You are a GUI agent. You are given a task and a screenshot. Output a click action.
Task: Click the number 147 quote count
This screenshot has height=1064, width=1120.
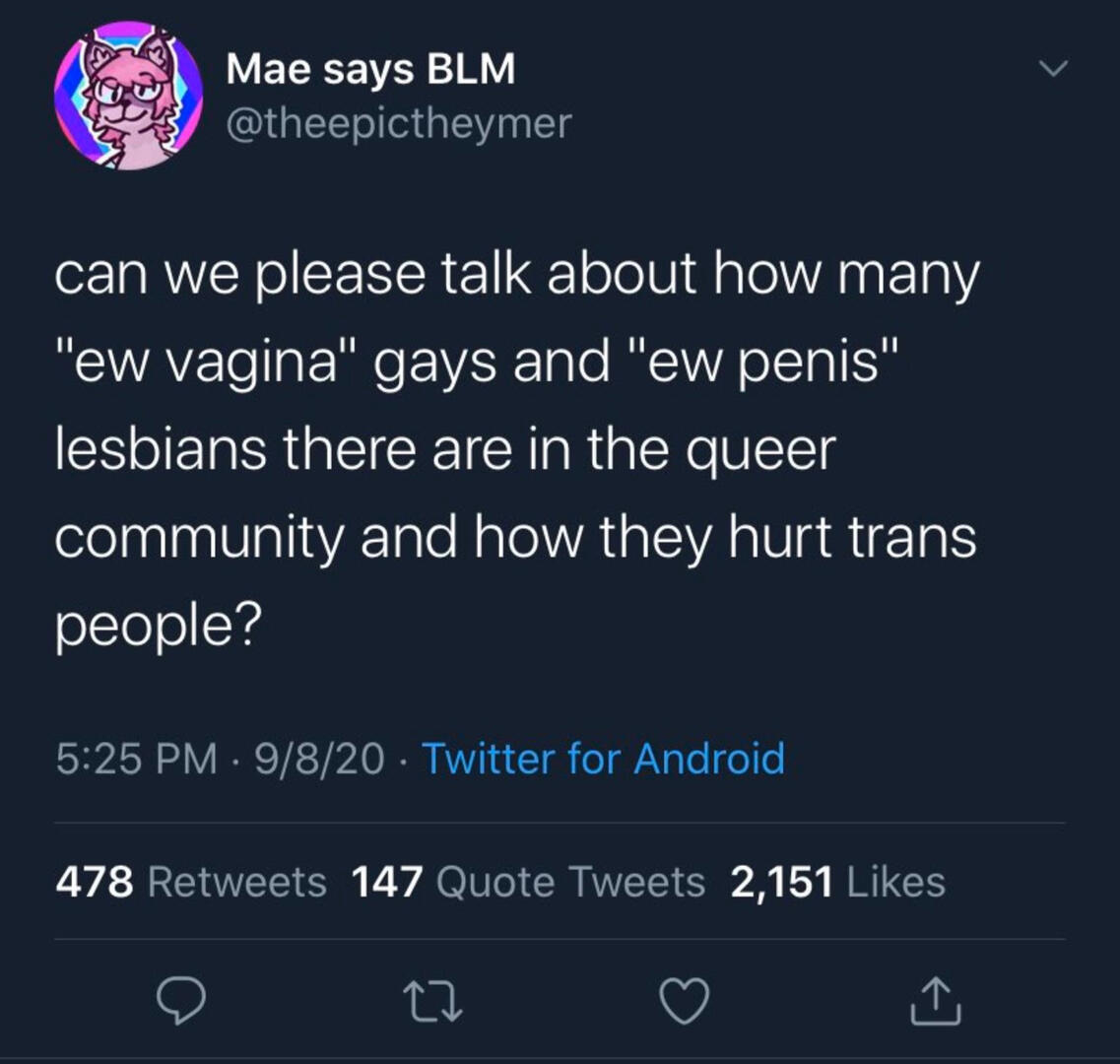pyautogui.click(x=388, y=882)
